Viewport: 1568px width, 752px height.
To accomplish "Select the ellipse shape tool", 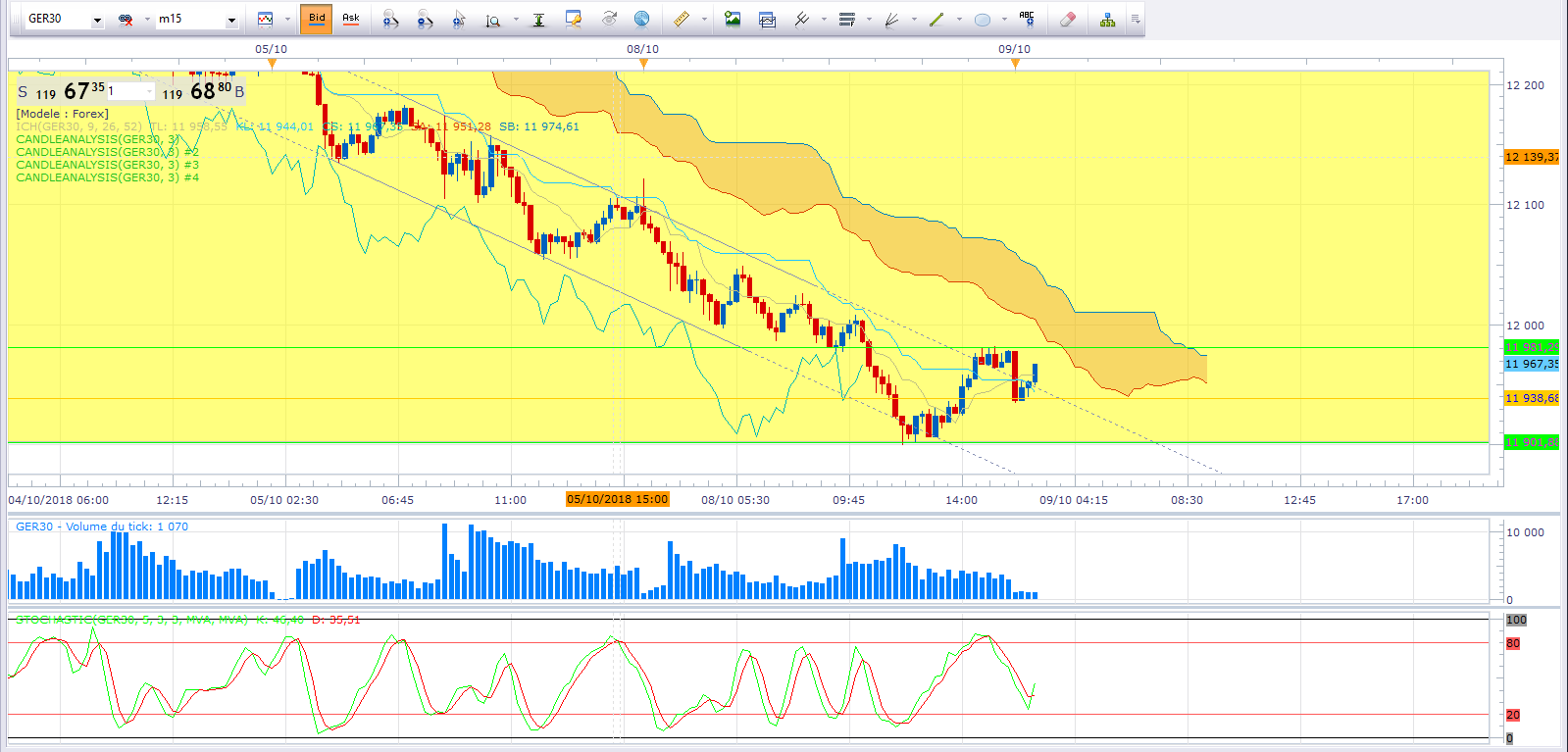I will 983,19.
